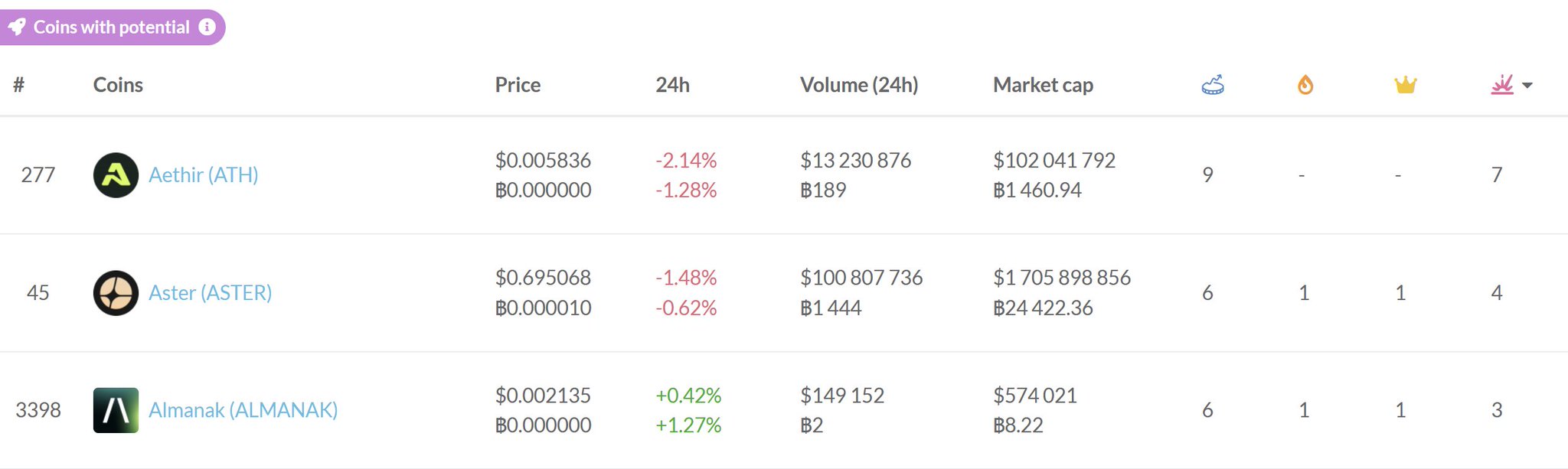Sort by the 24h change column
Image resolution: width=1568 pixels, height=469 pixels.
[672, 85]
